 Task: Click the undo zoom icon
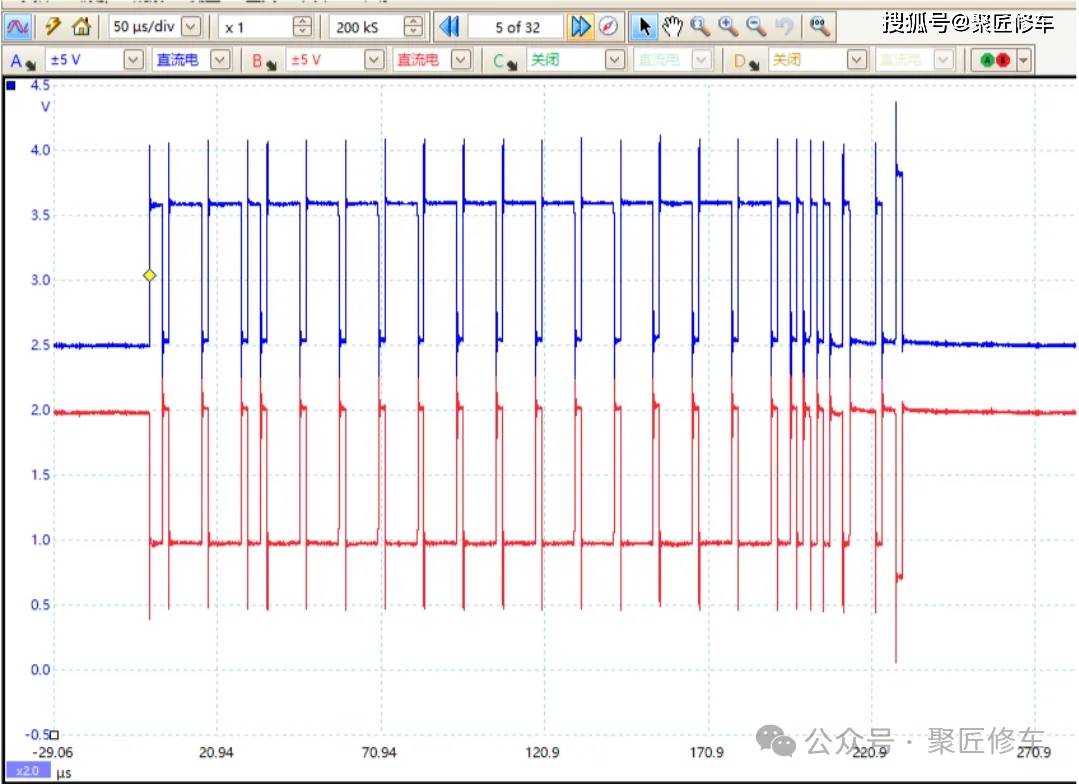pyautogui.click(x=785, y=27)
